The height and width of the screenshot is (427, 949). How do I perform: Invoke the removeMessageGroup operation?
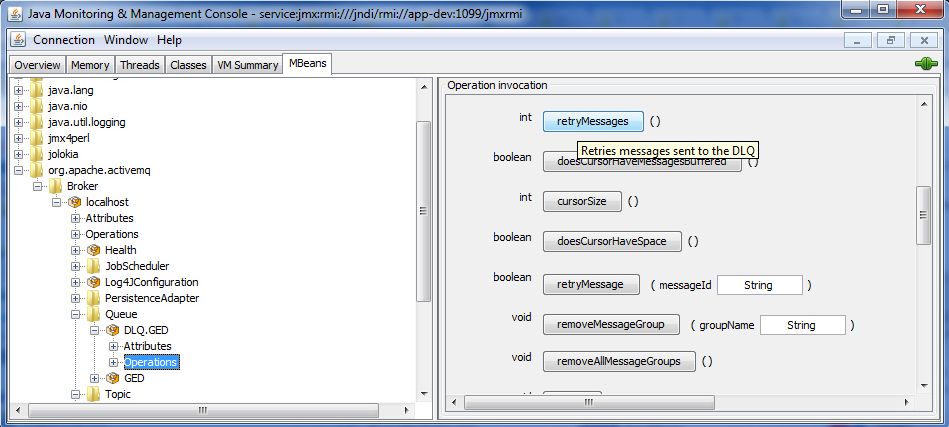point(611,324)
